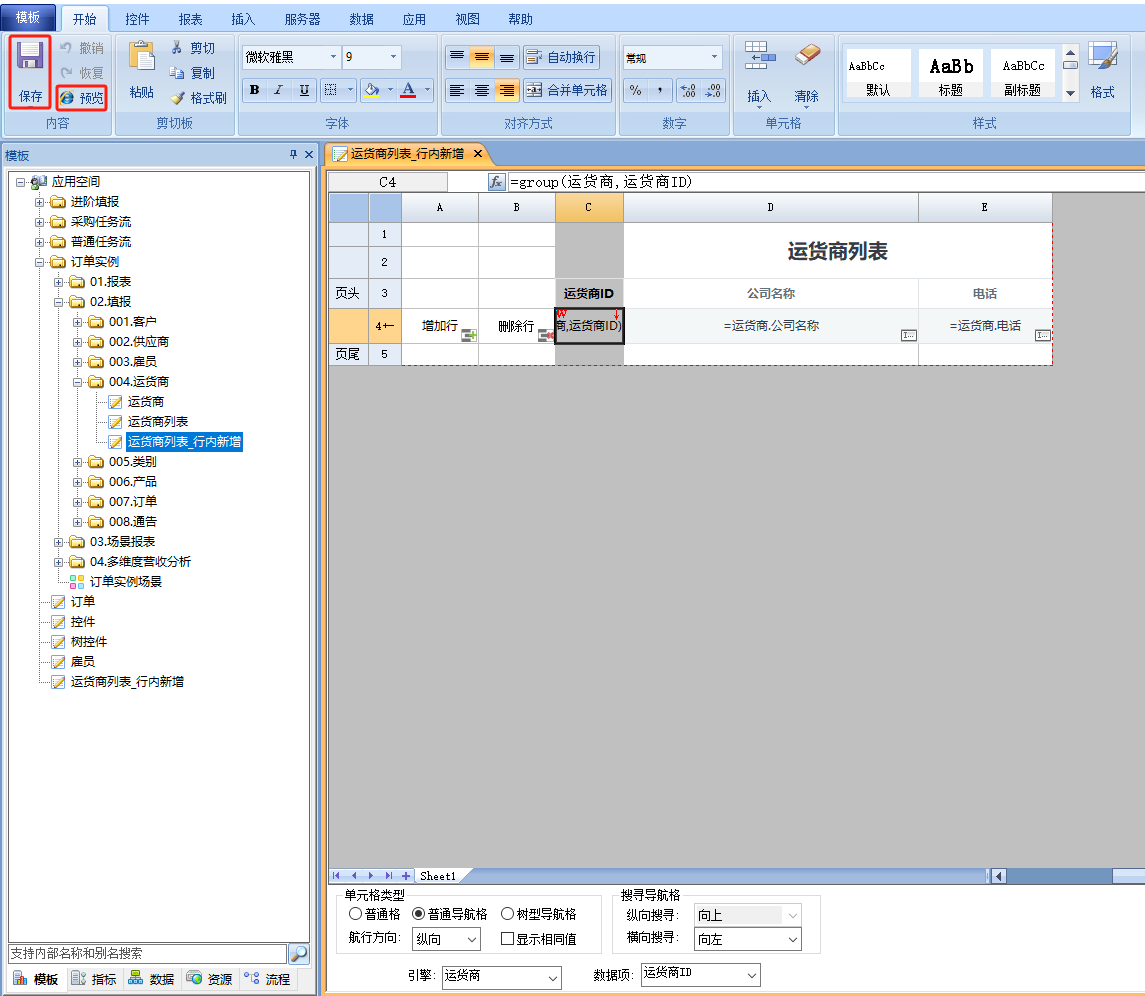Click the Save (保存) icon

[x=30, y=62]
